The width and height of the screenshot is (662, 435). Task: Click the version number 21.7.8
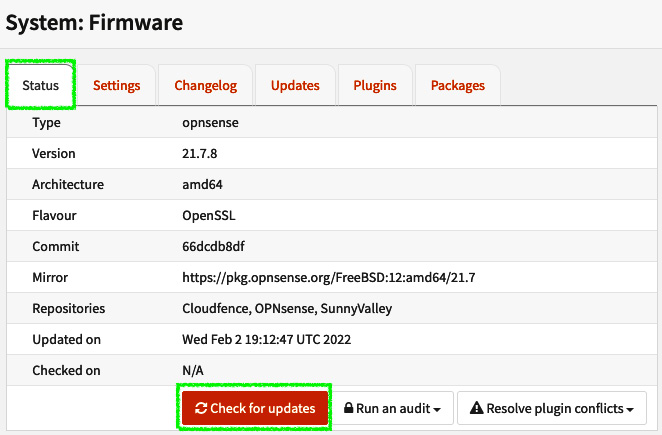pos(200,153)
